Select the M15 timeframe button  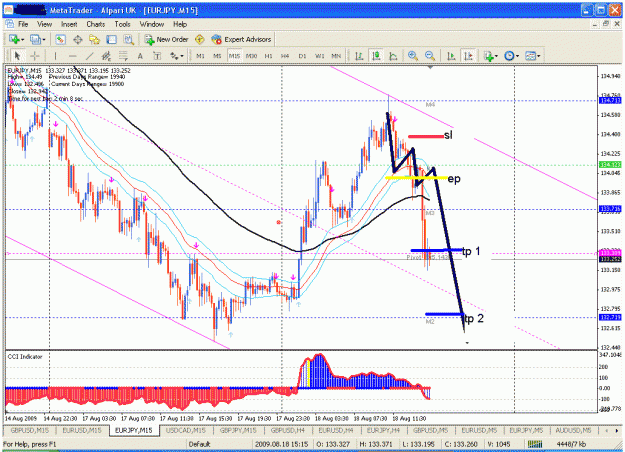(234, 56)
